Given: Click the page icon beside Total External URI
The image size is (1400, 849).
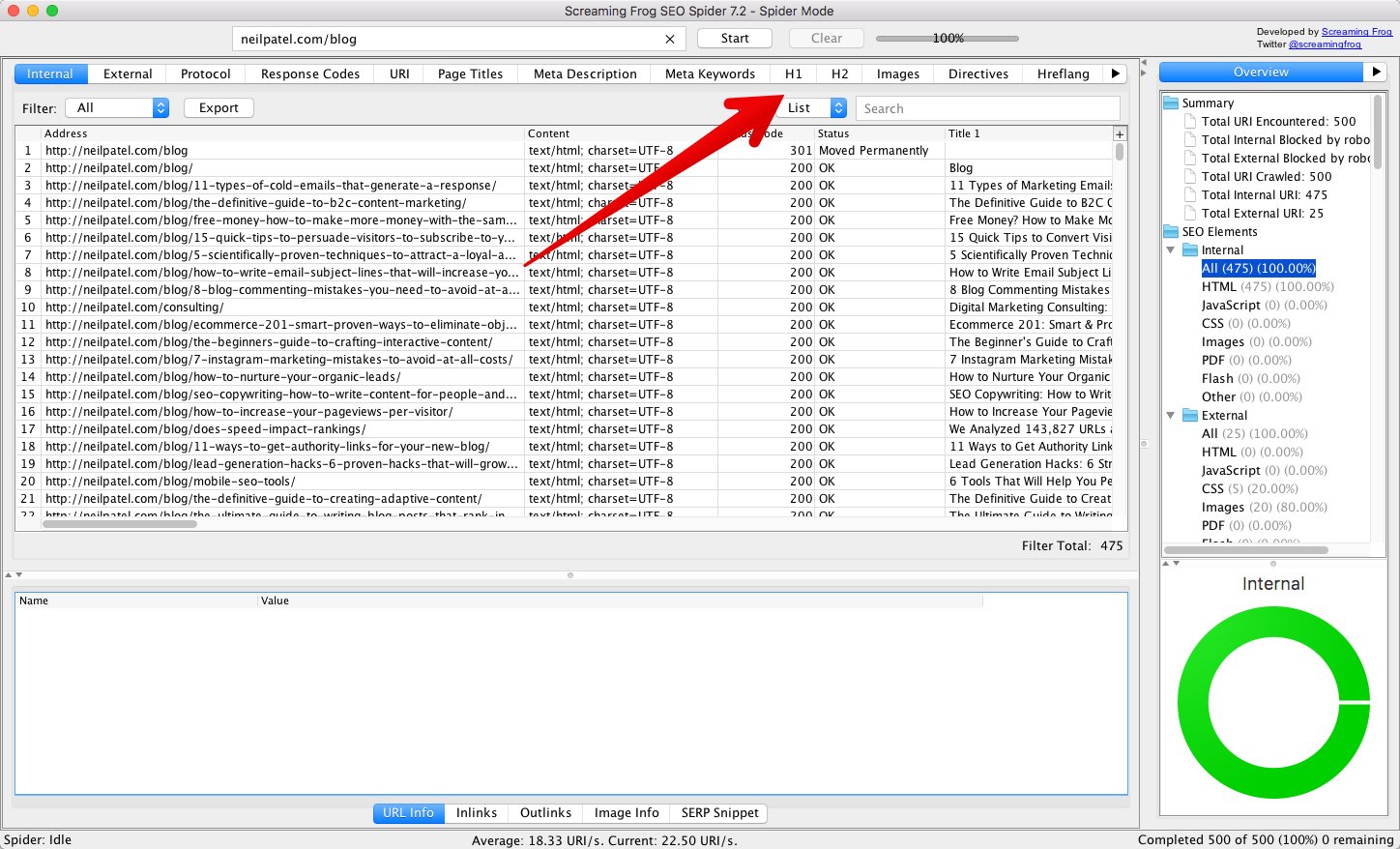Looking at the screenshot, I should tap(1190, 213).
